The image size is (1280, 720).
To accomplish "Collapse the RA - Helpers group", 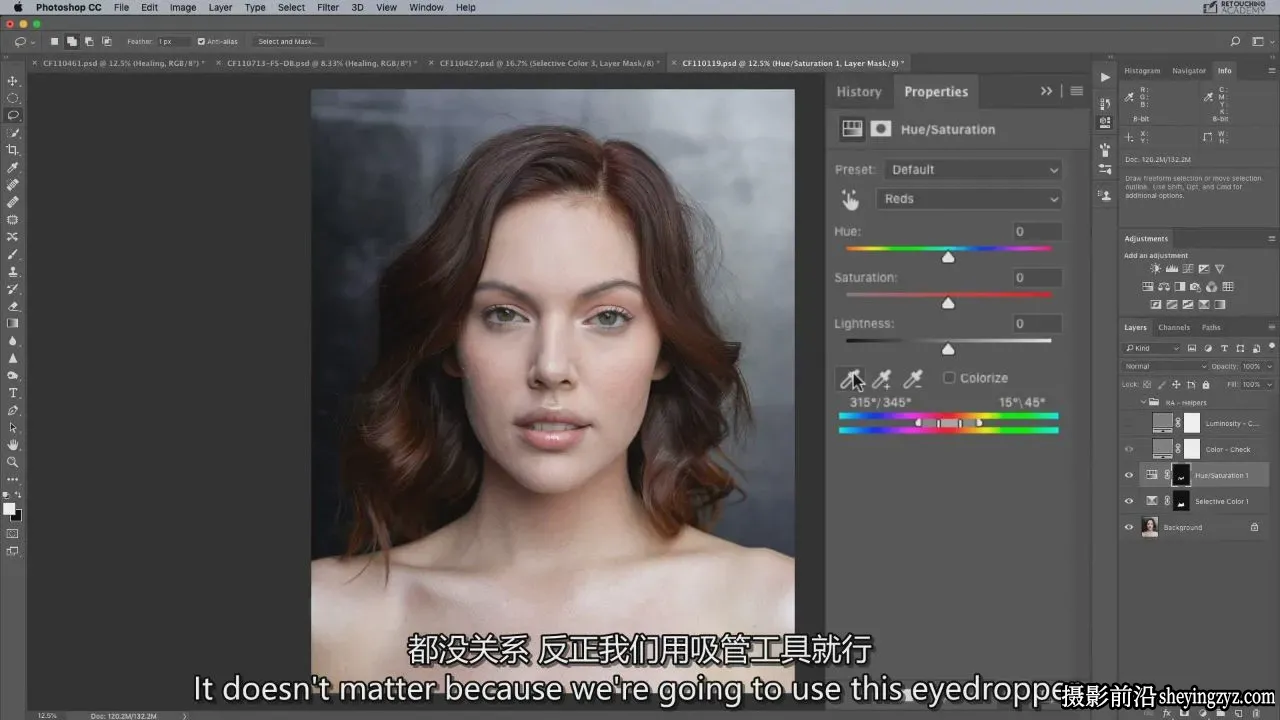I will pos(1143,403).
